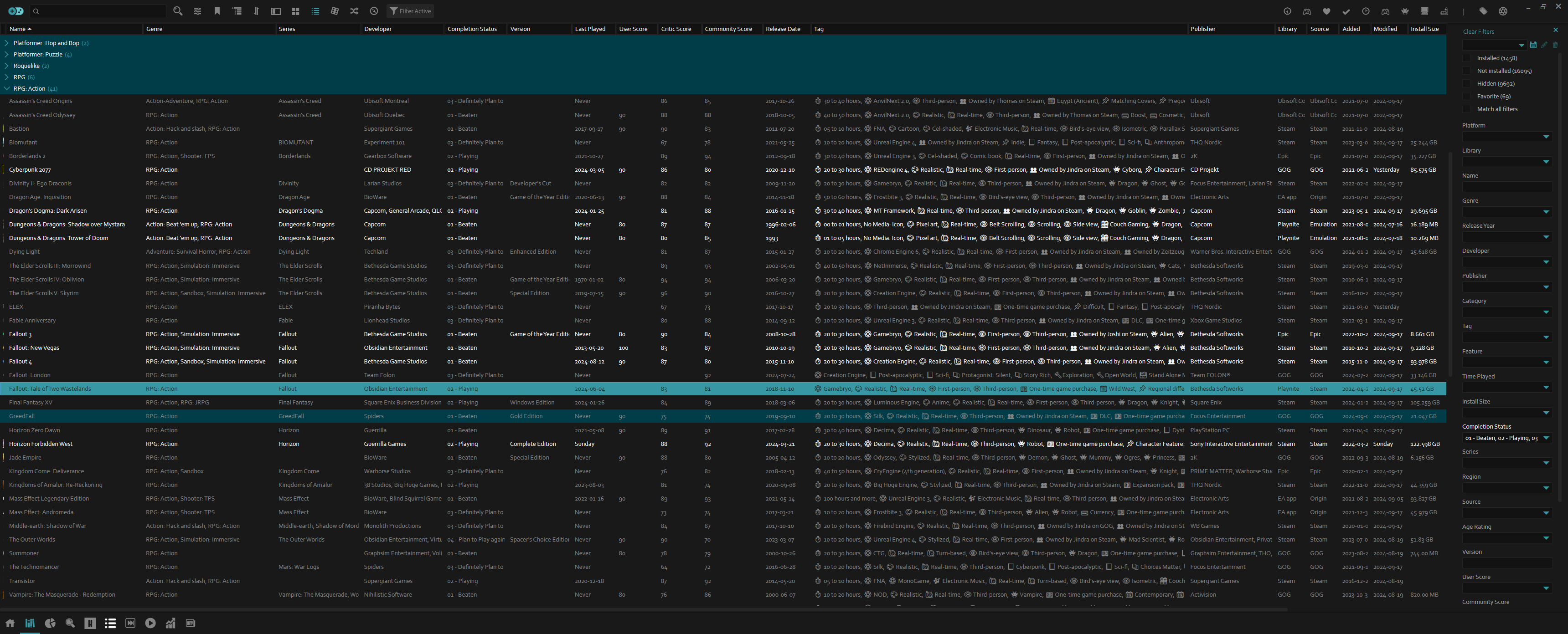Go to the Home view icon
The width and height of the screenshot is (1568, 634).
tap(10, 623)
